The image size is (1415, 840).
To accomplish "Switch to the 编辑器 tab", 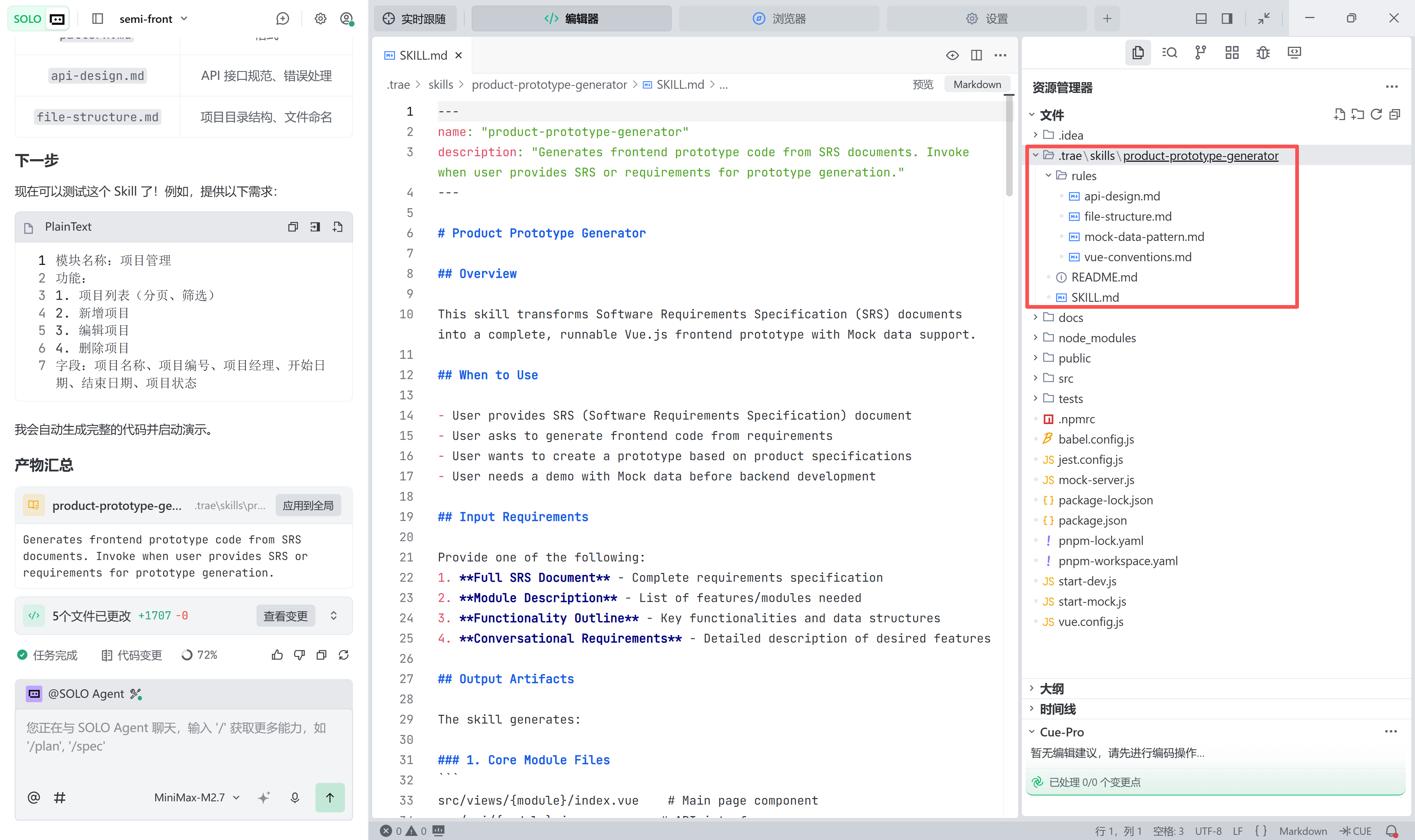I will coord(571,19).
